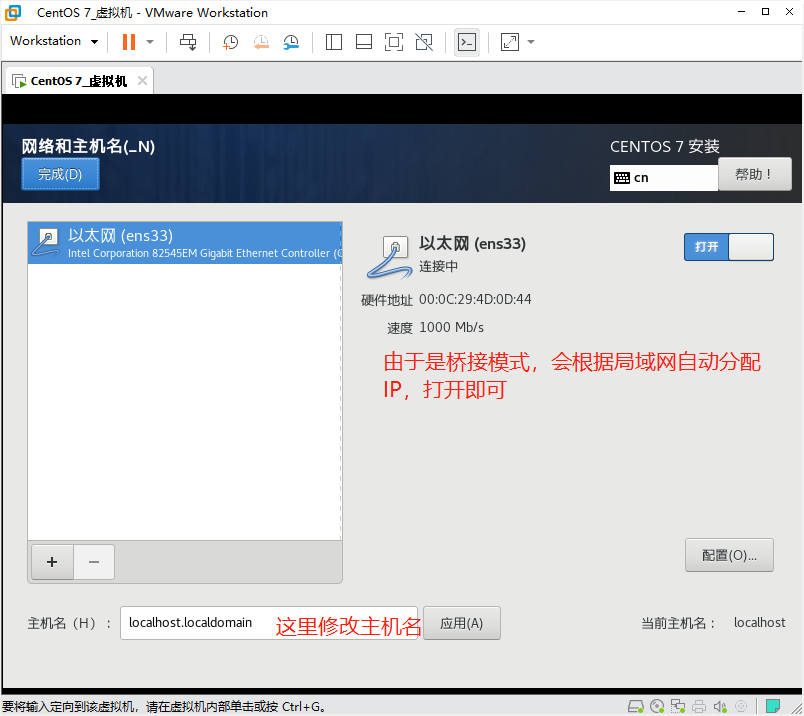Pause the virtual machine
The height and width of the screenshot is (716, 804).
[129, 42]
